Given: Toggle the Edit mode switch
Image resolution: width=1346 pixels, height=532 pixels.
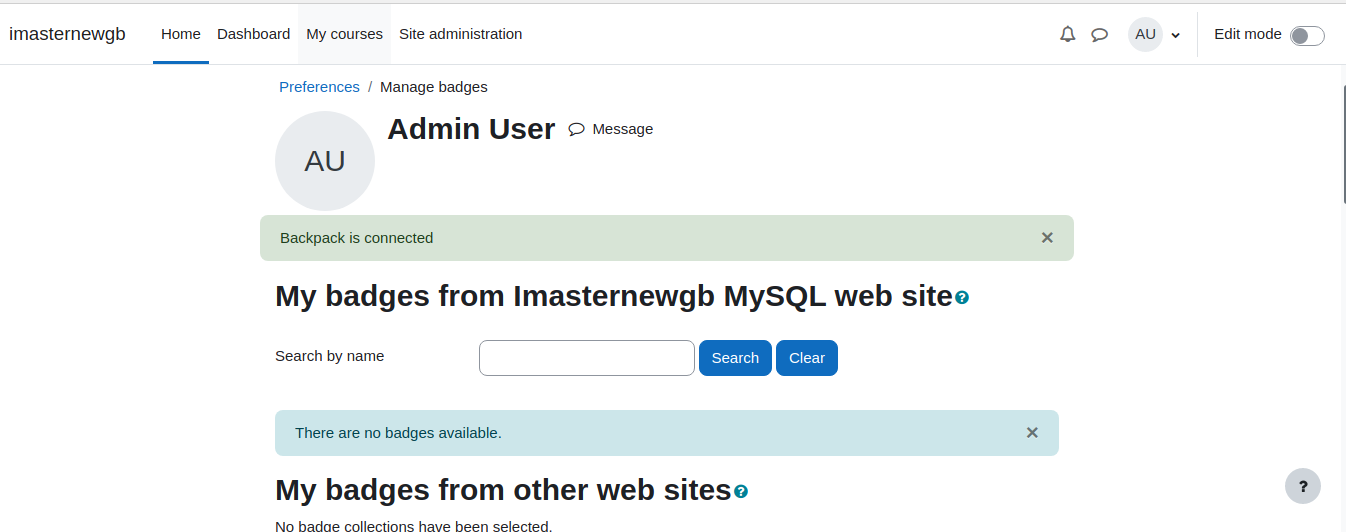Looking at the screenshot, I should 1307,36.
